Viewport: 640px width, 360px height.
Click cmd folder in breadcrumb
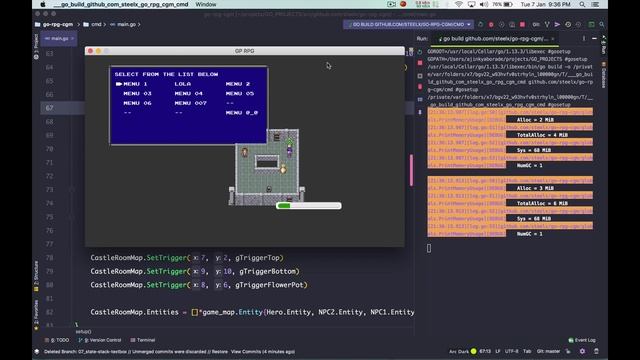point(92,24)
